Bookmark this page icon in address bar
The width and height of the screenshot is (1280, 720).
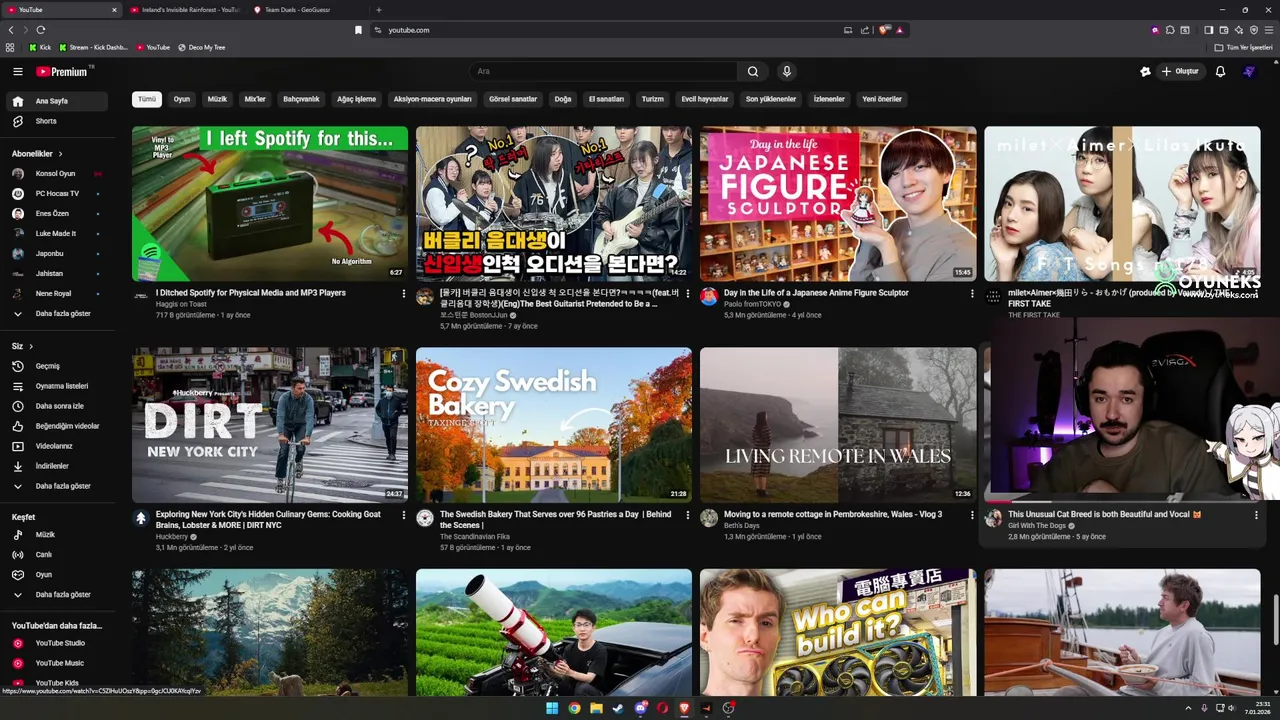point(358,30)
